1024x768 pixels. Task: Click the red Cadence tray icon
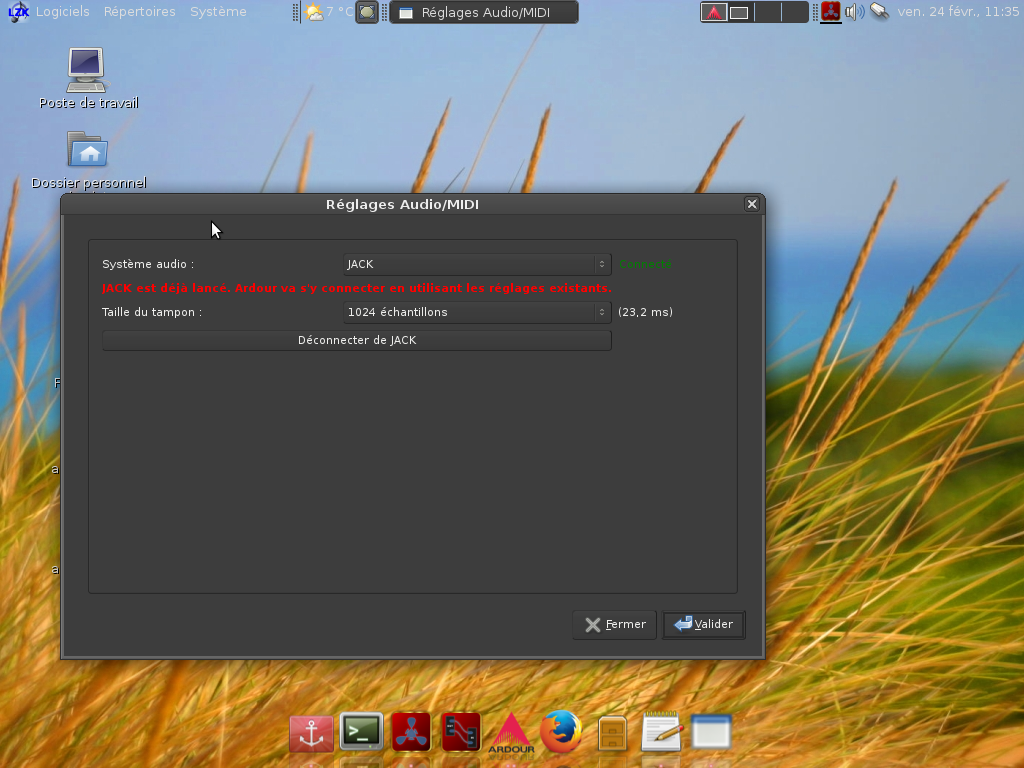(831, 12)
